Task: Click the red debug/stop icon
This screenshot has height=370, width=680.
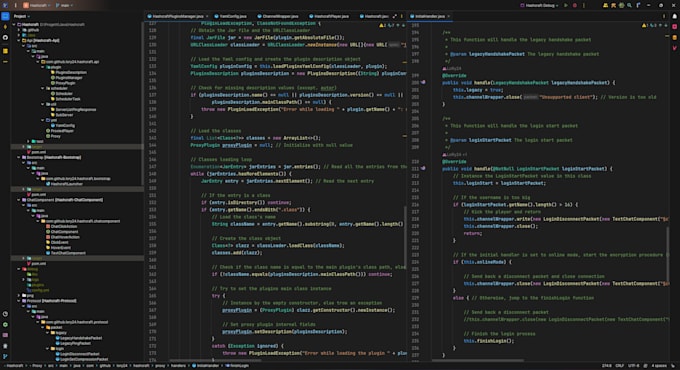Action: 575,5
